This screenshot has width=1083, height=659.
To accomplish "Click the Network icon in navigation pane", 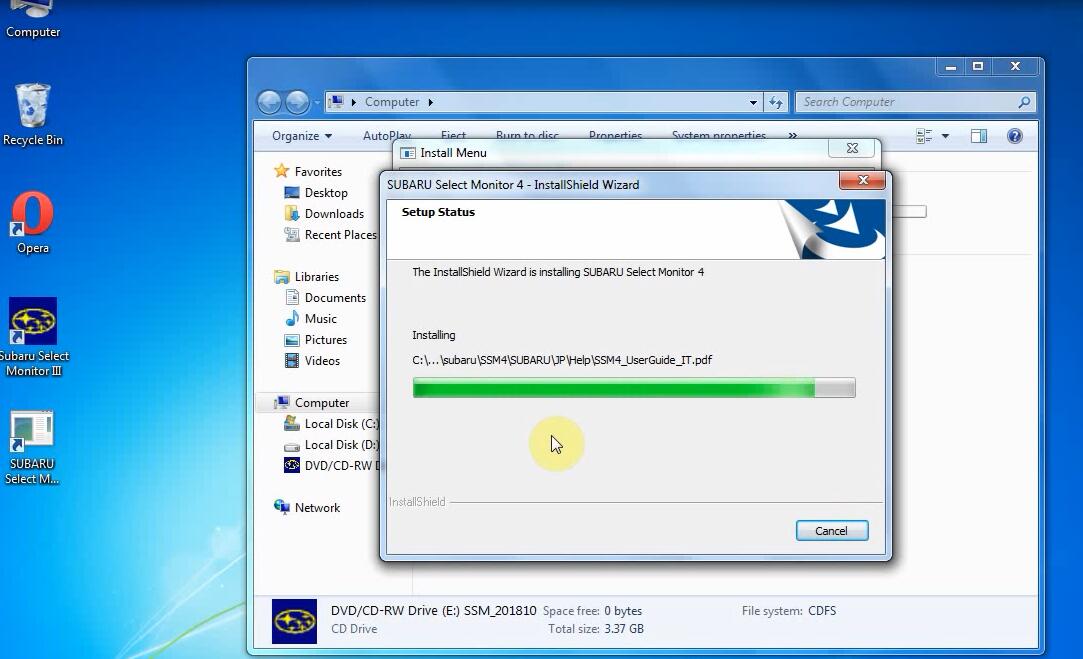I will tap(281, 507).
